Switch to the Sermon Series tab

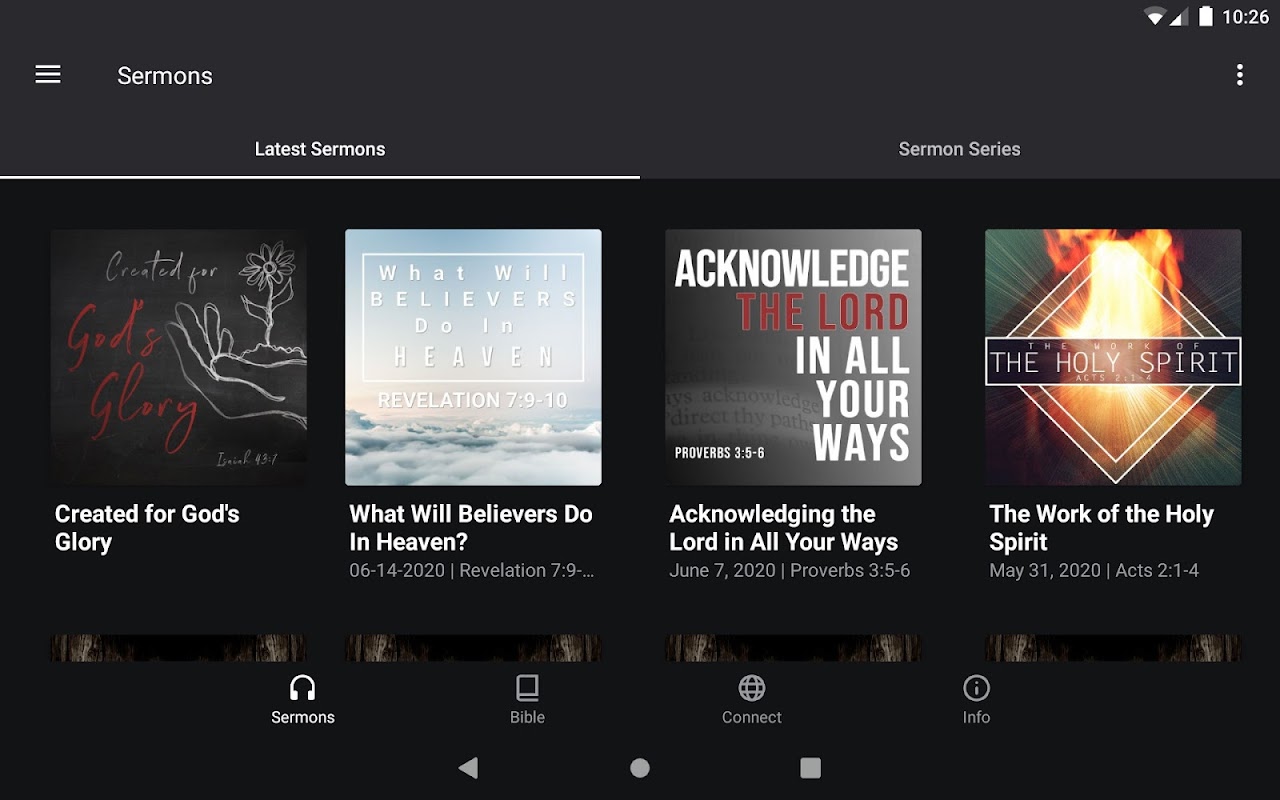tap(960, 149)
